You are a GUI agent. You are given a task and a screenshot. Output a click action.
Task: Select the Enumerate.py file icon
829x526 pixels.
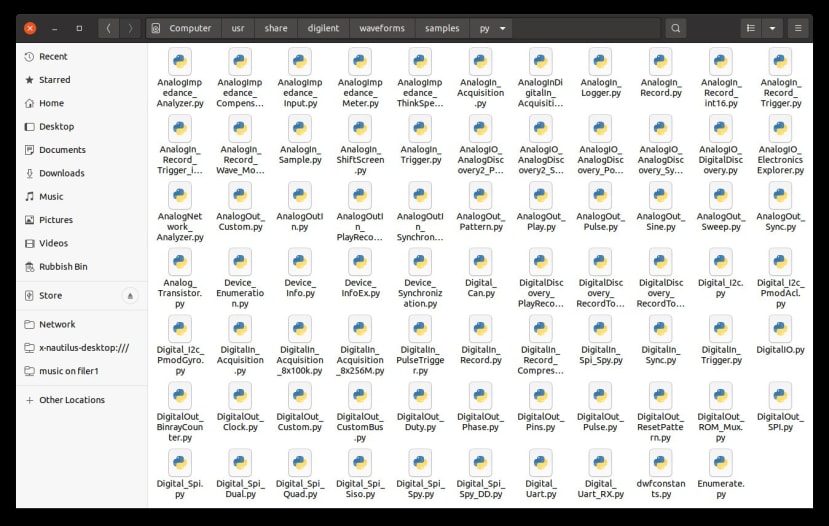click(x=721, y=463)
